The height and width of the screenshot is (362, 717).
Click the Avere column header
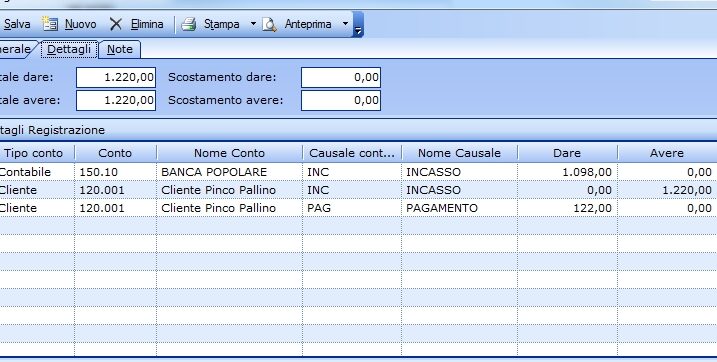point(667,153)
